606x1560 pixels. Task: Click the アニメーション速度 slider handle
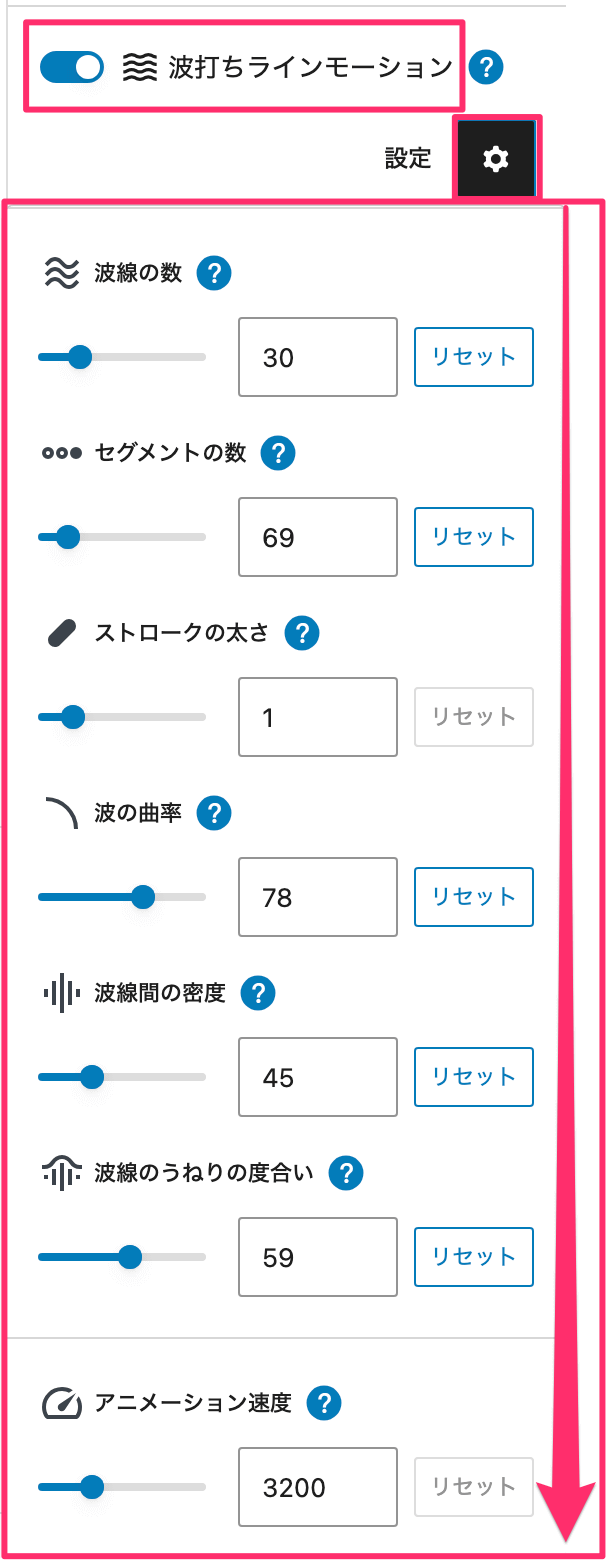[92, 1487]
